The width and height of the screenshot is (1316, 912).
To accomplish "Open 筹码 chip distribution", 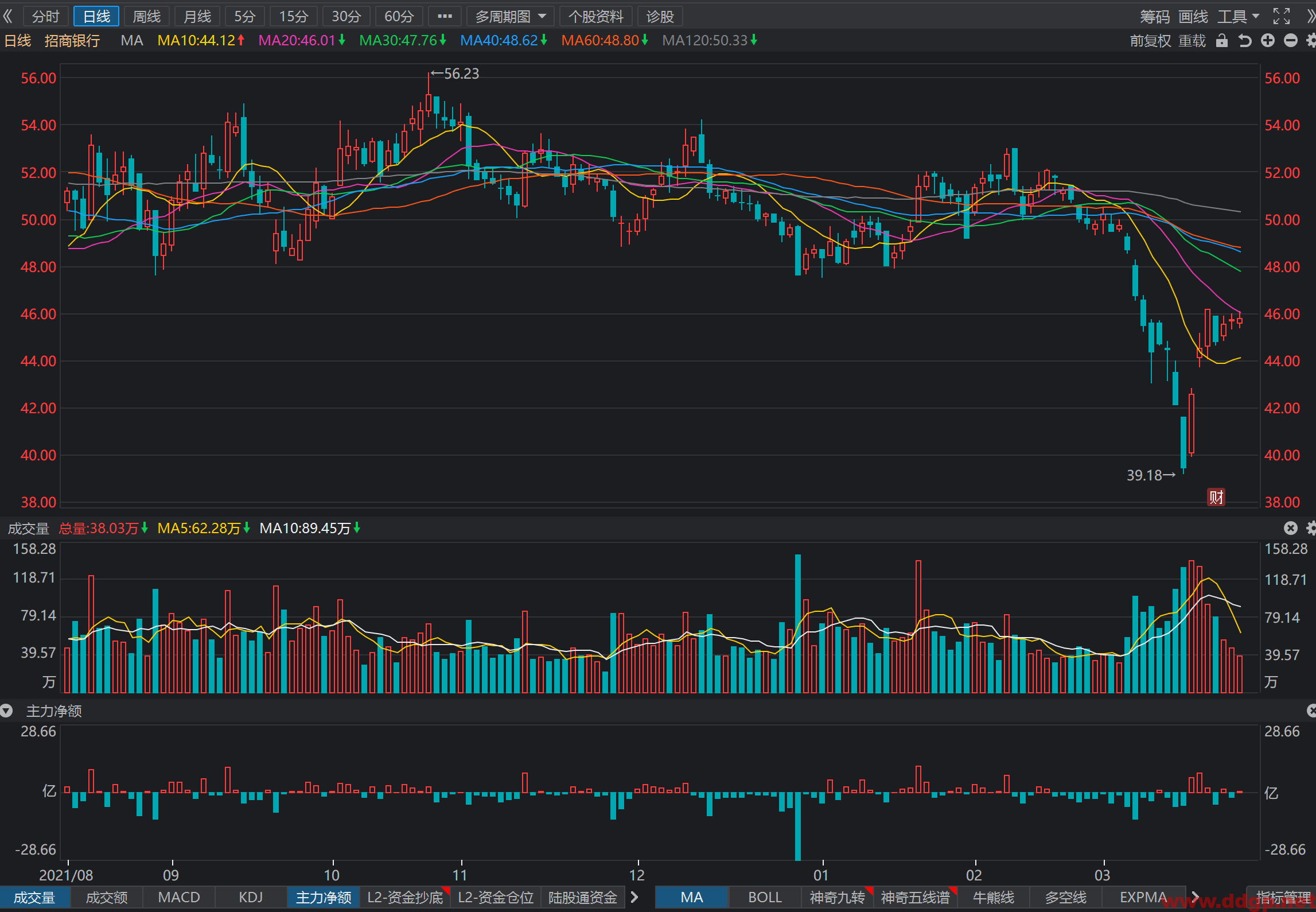I will pyautogui.click(x=1154, y=17).
